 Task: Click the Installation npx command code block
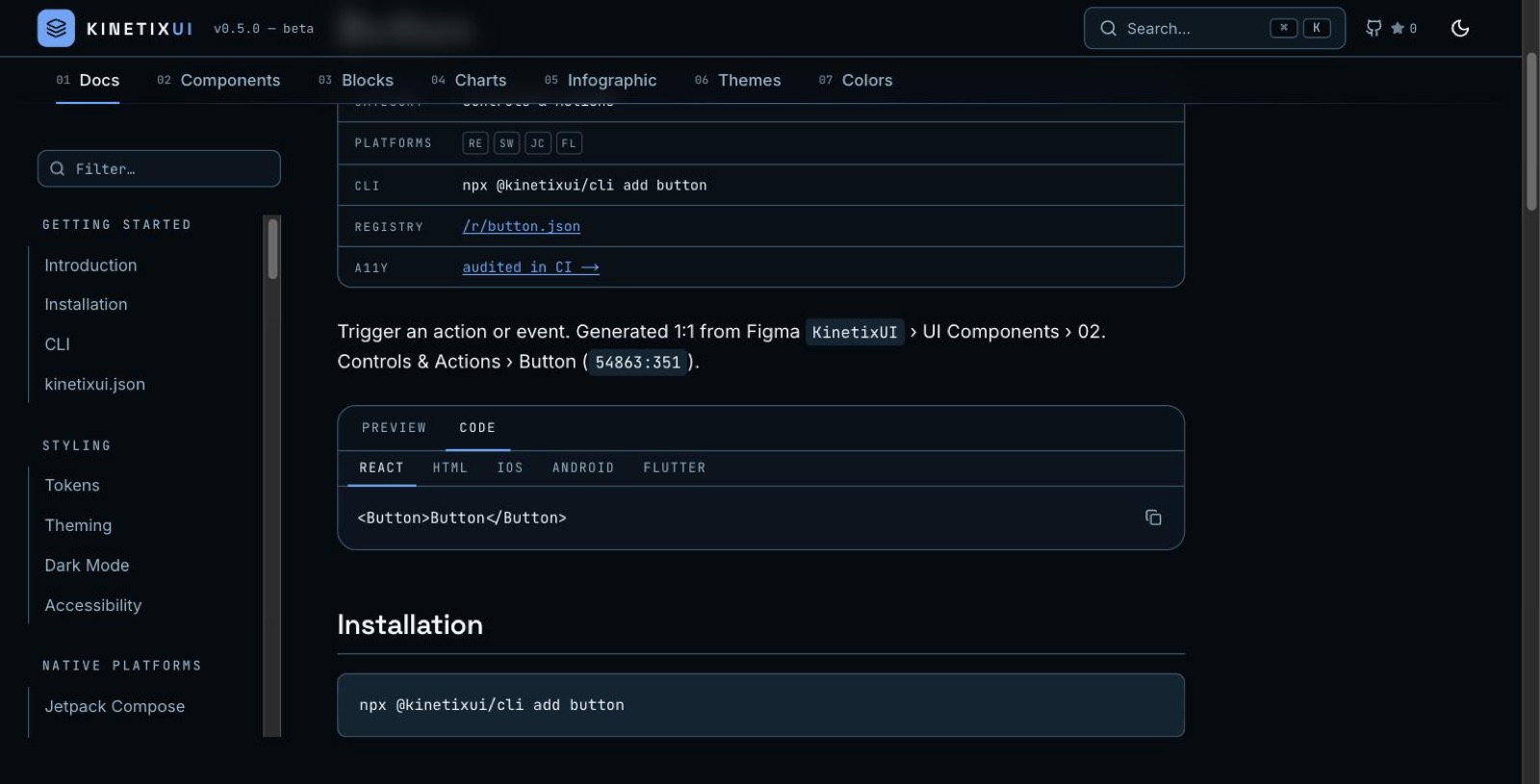760,705
